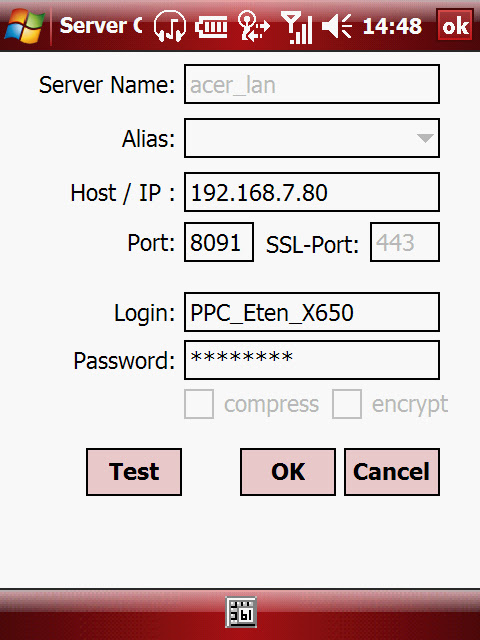
Task: Focus the Password field
Action: tap(312, 360)
